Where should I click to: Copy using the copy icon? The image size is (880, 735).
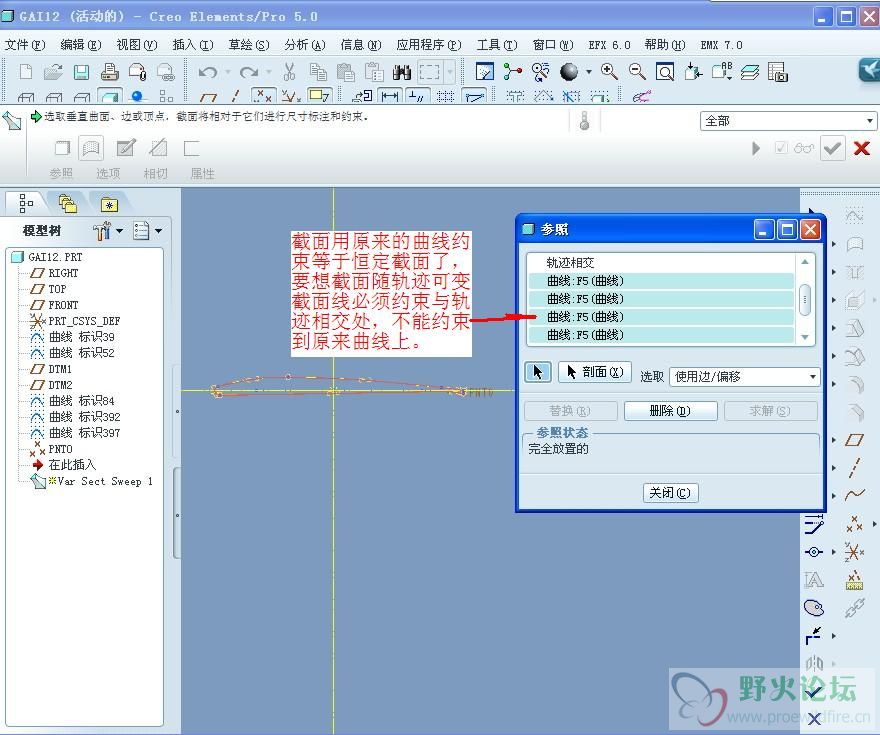click(x=318, y=72)
